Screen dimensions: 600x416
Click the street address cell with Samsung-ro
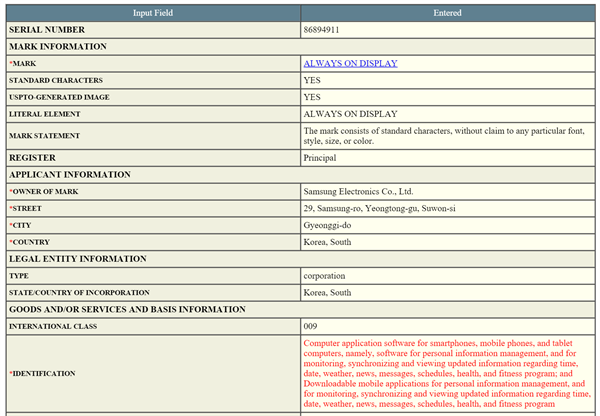(x=448, y=208)
